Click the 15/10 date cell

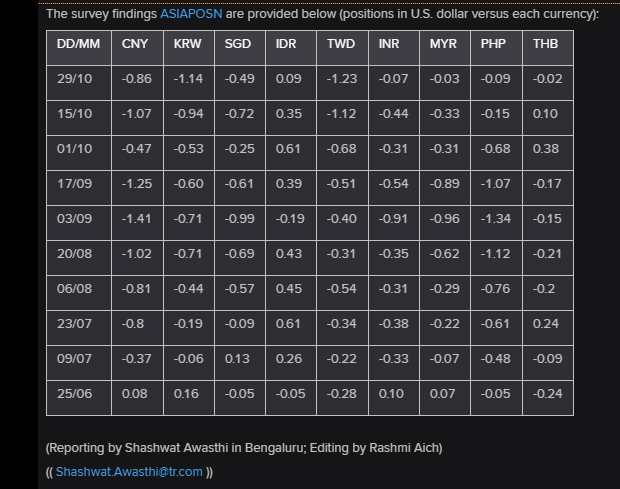(76, 114)
